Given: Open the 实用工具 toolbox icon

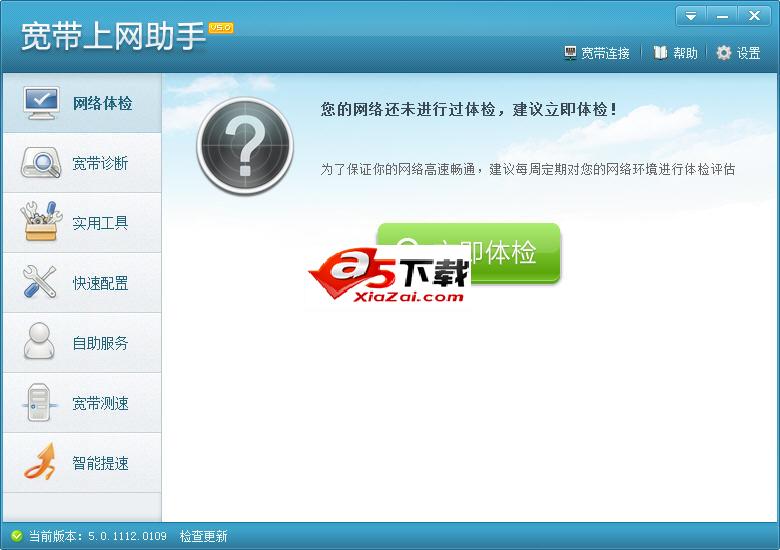Looking at the screenshot, I should (41, 222).
